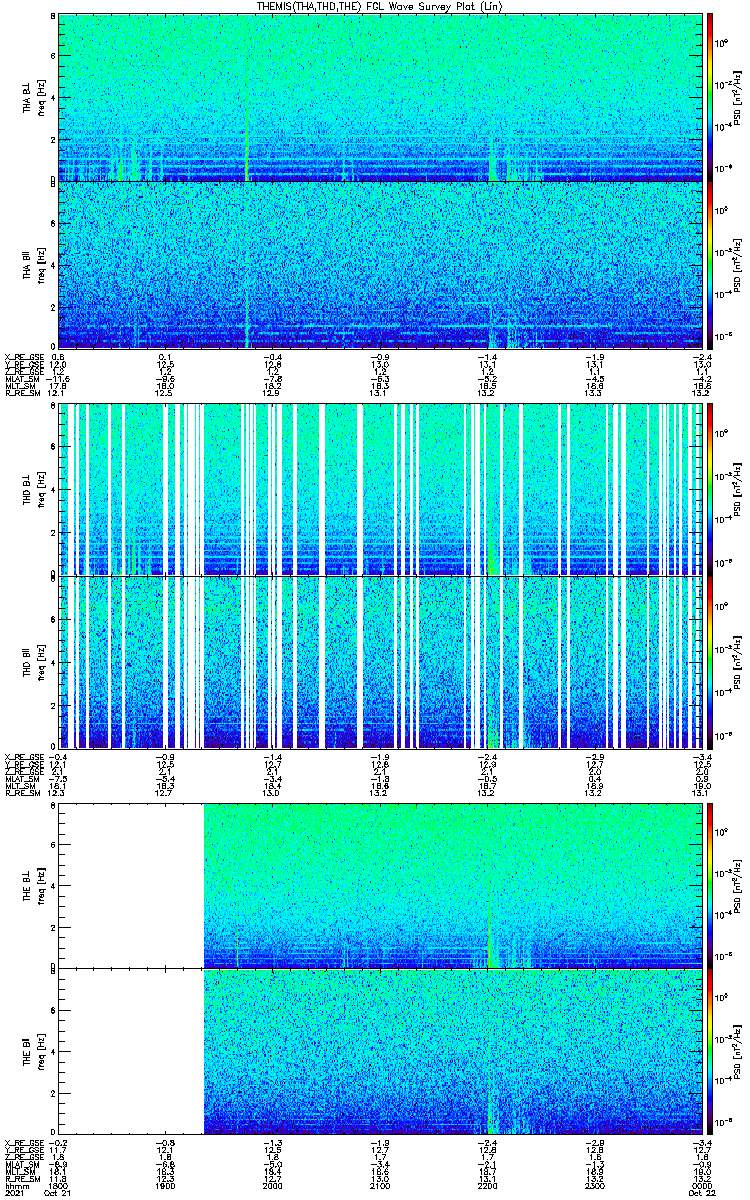Image resolution: width=750 pixels, height=1200 pixels.
Task: Click the THD 'R_RE_SM' ephemeris row label
Action: 21,793
